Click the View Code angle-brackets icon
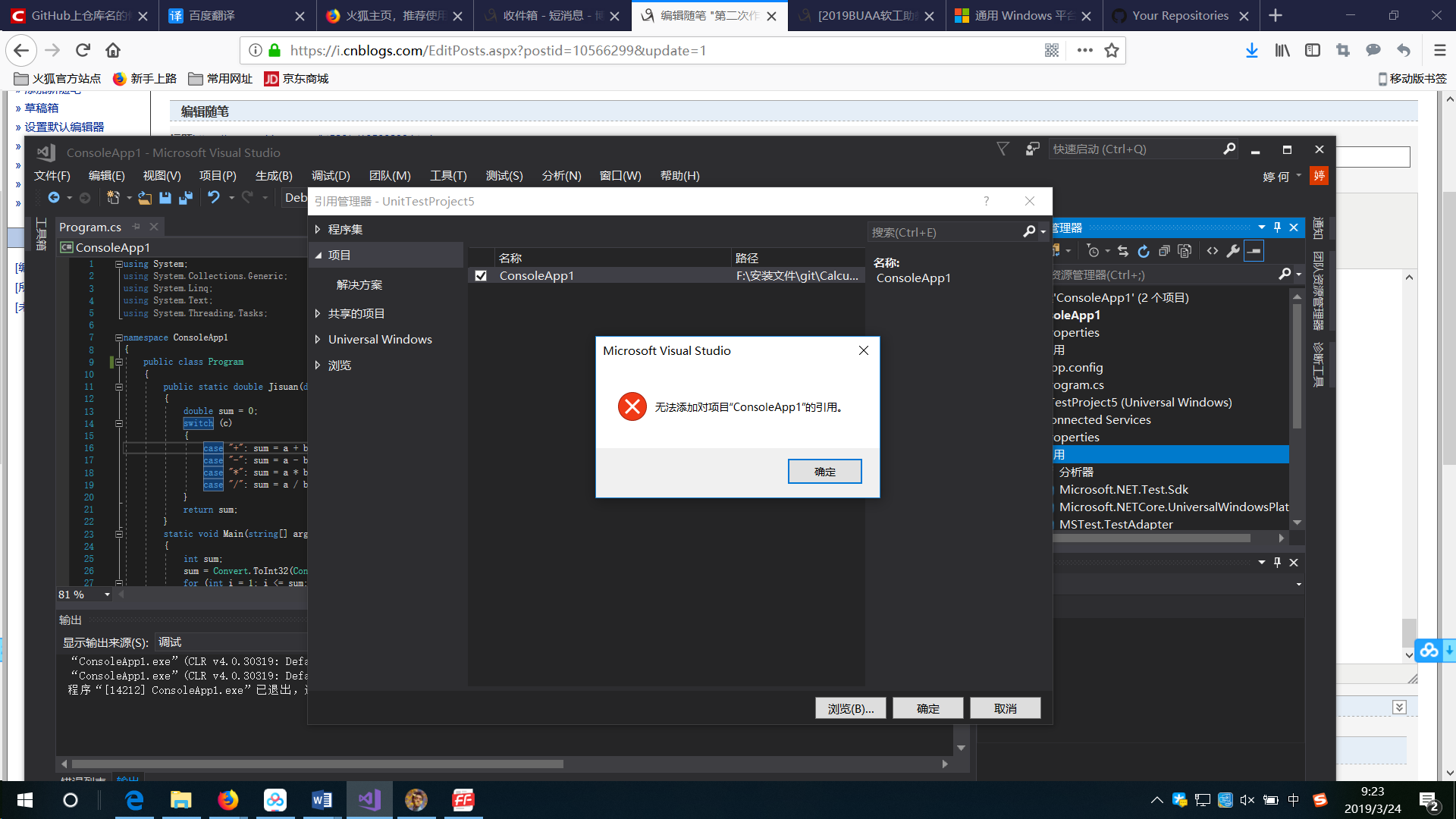 pyautogui.click(x=1213, y=251)
